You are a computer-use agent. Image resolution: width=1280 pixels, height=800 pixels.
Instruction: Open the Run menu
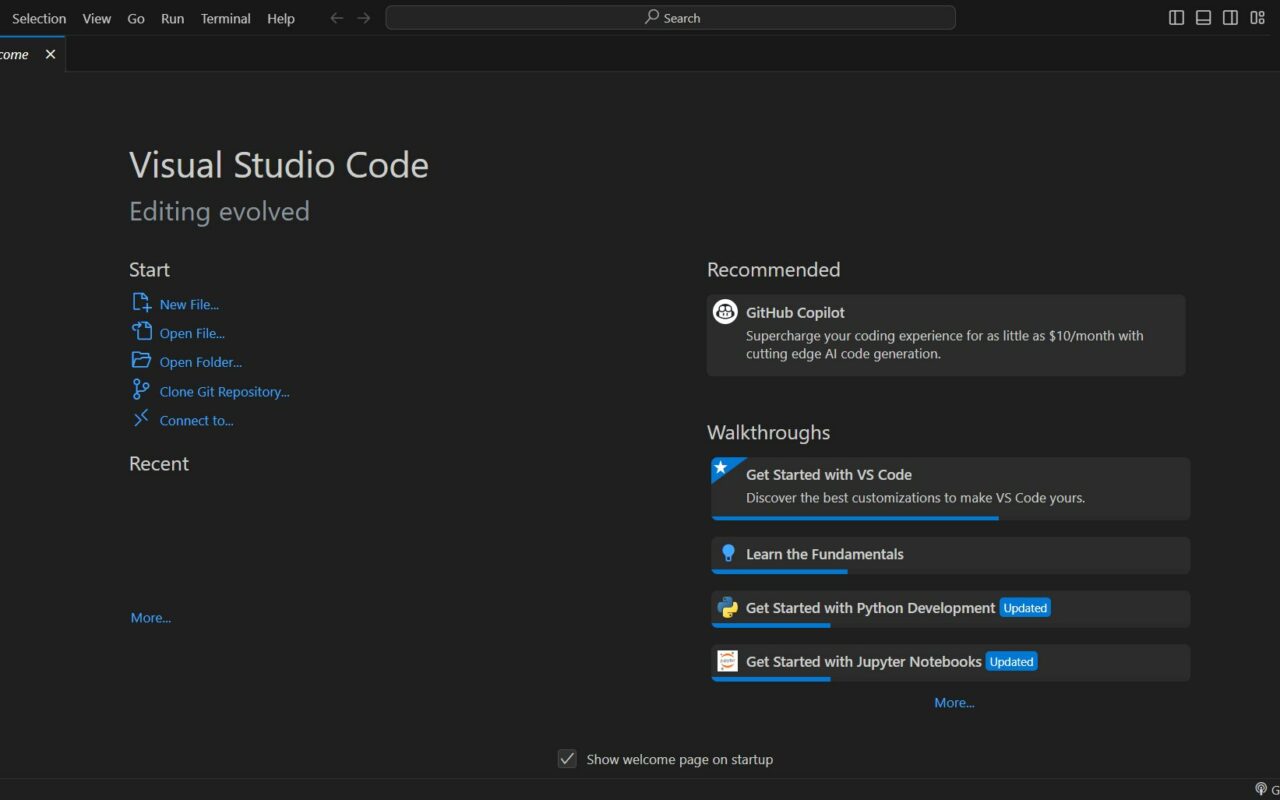coord(173,18)
